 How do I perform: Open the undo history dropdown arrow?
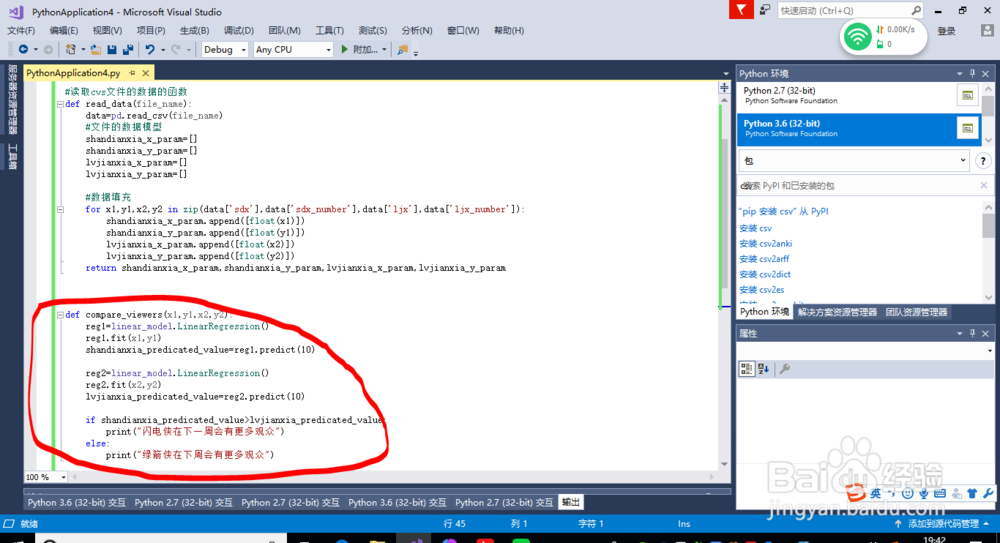[163, 50]
